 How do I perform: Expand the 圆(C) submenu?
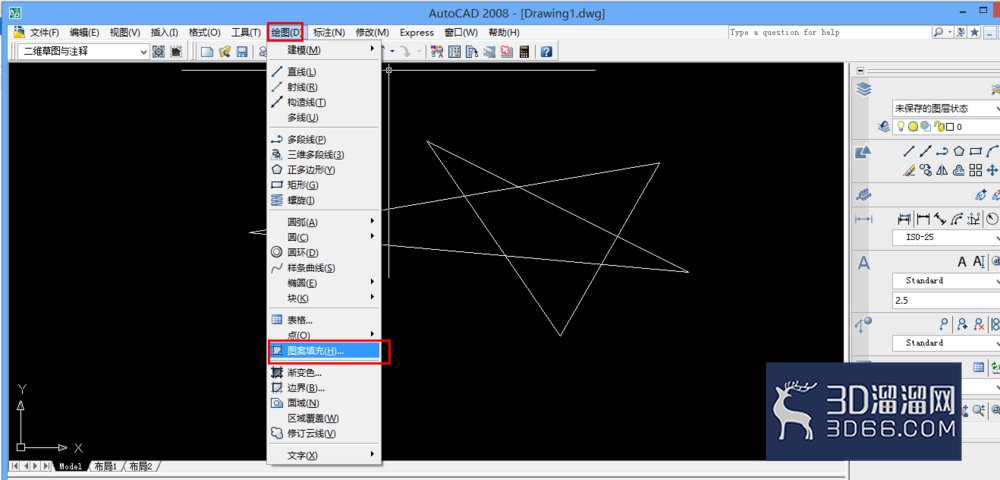pyautogui.click(x=323, y=237)
